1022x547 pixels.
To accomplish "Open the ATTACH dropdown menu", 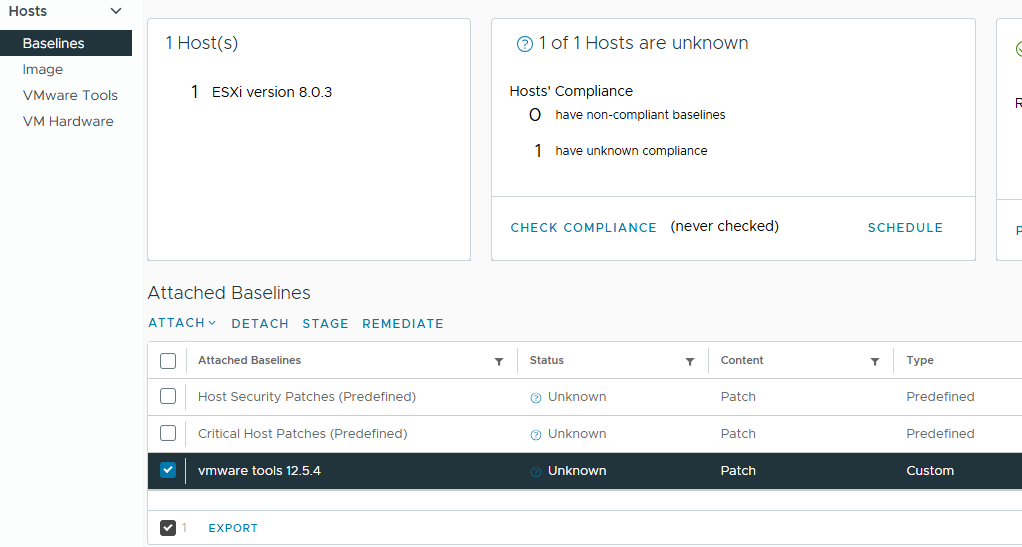I will click(182, 323).
